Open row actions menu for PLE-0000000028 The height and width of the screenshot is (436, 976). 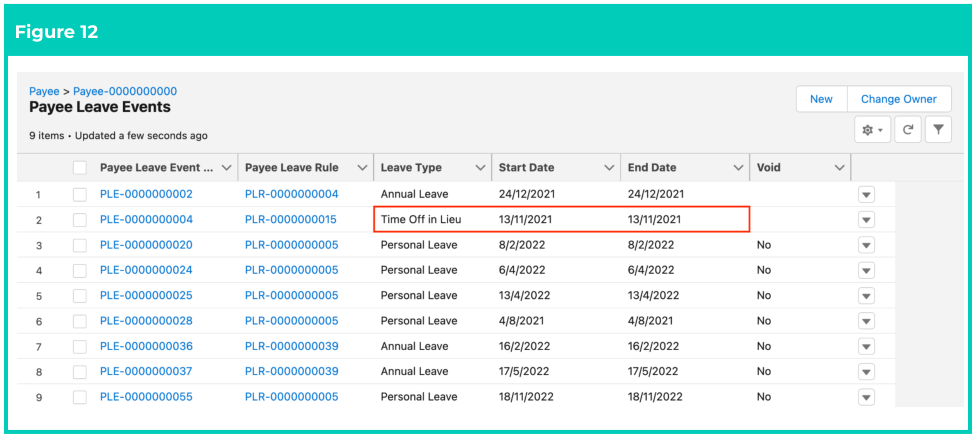click(866, 321)
